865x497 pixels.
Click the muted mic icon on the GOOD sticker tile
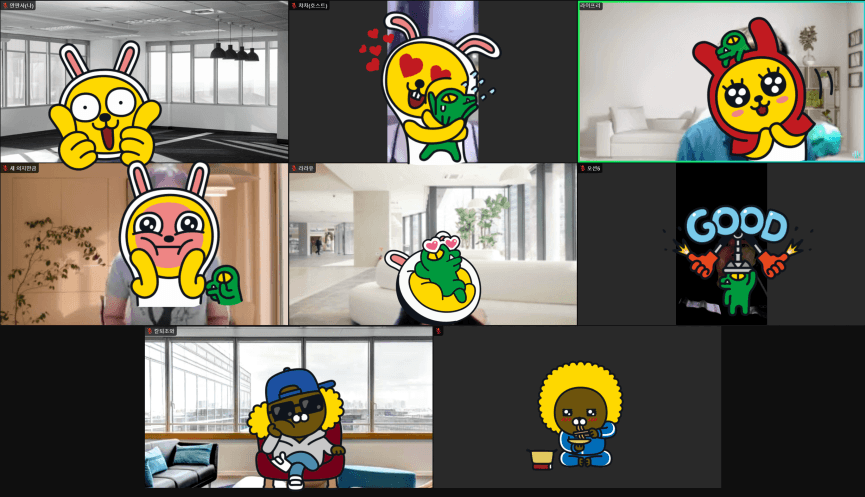pos(583,168)
